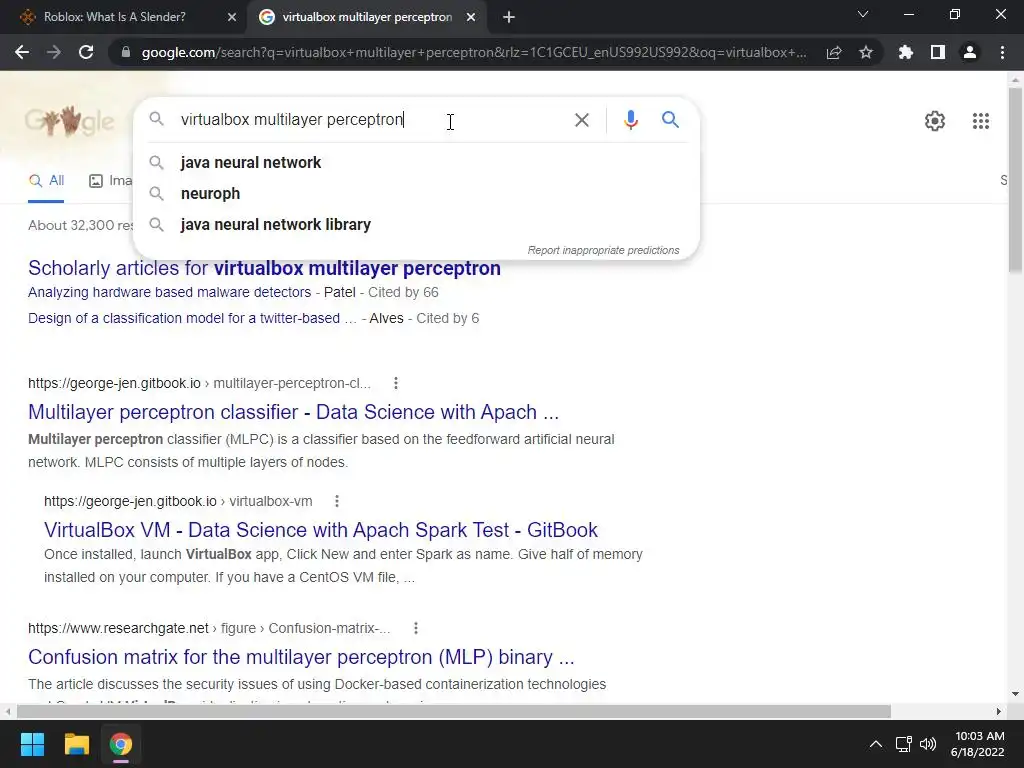Close the Roblox Slender tab

click(232, 17)
